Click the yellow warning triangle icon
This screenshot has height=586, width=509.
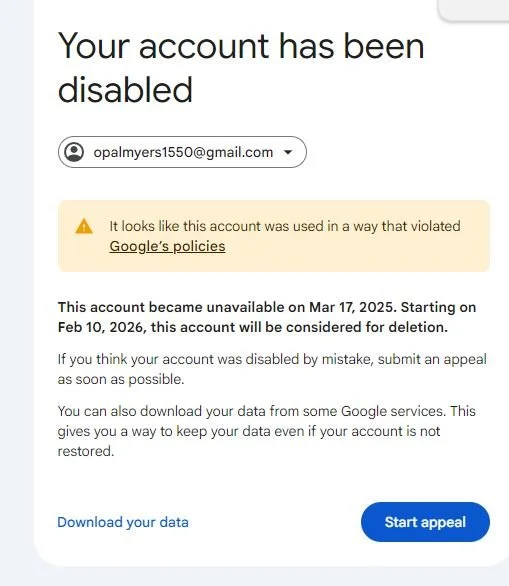click(84, 226)
